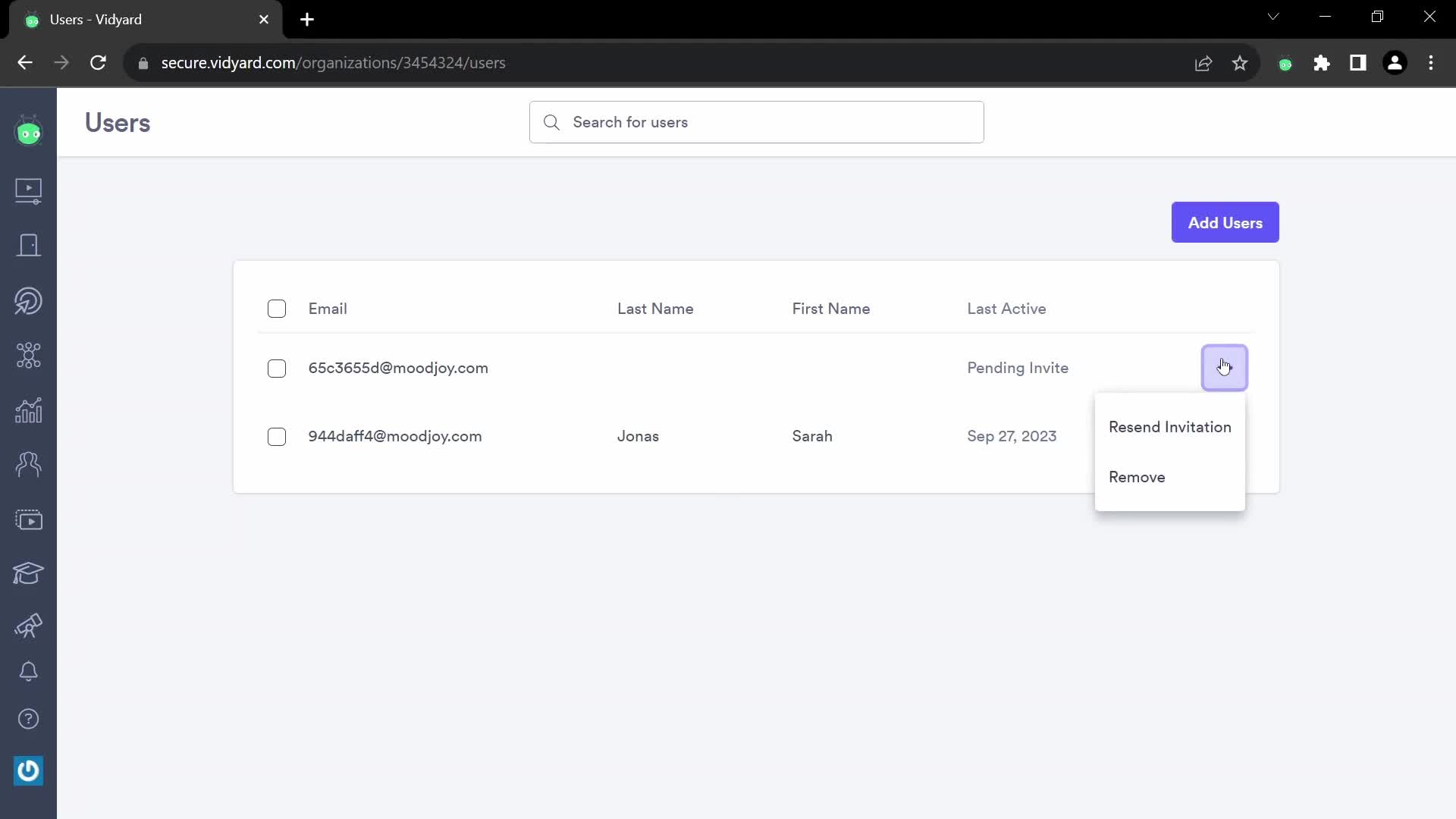
Task: Click the Search for users input field
Action: pos(756,121)
